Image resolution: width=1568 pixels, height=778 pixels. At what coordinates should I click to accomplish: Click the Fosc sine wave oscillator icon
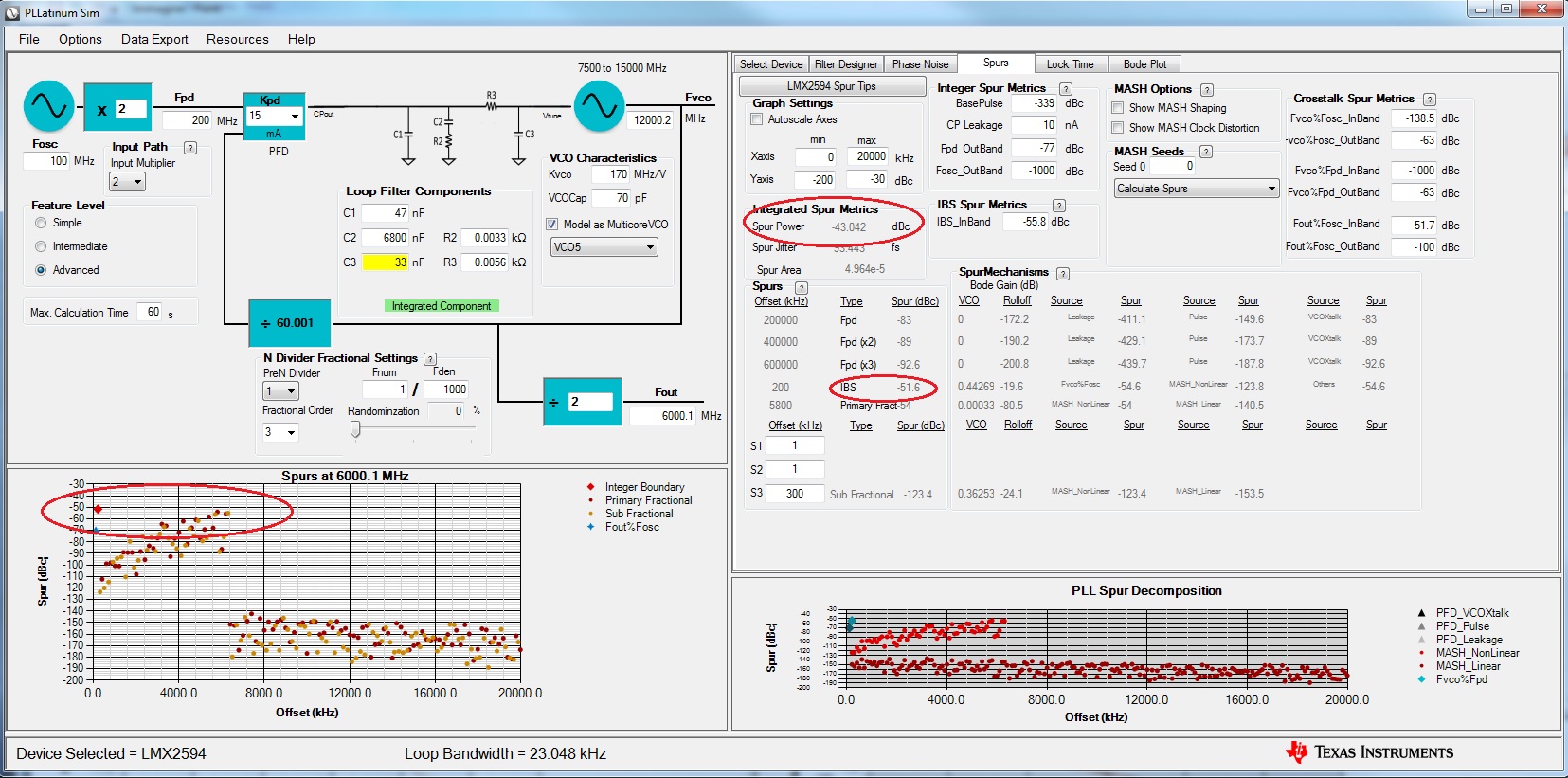[49, 106]
